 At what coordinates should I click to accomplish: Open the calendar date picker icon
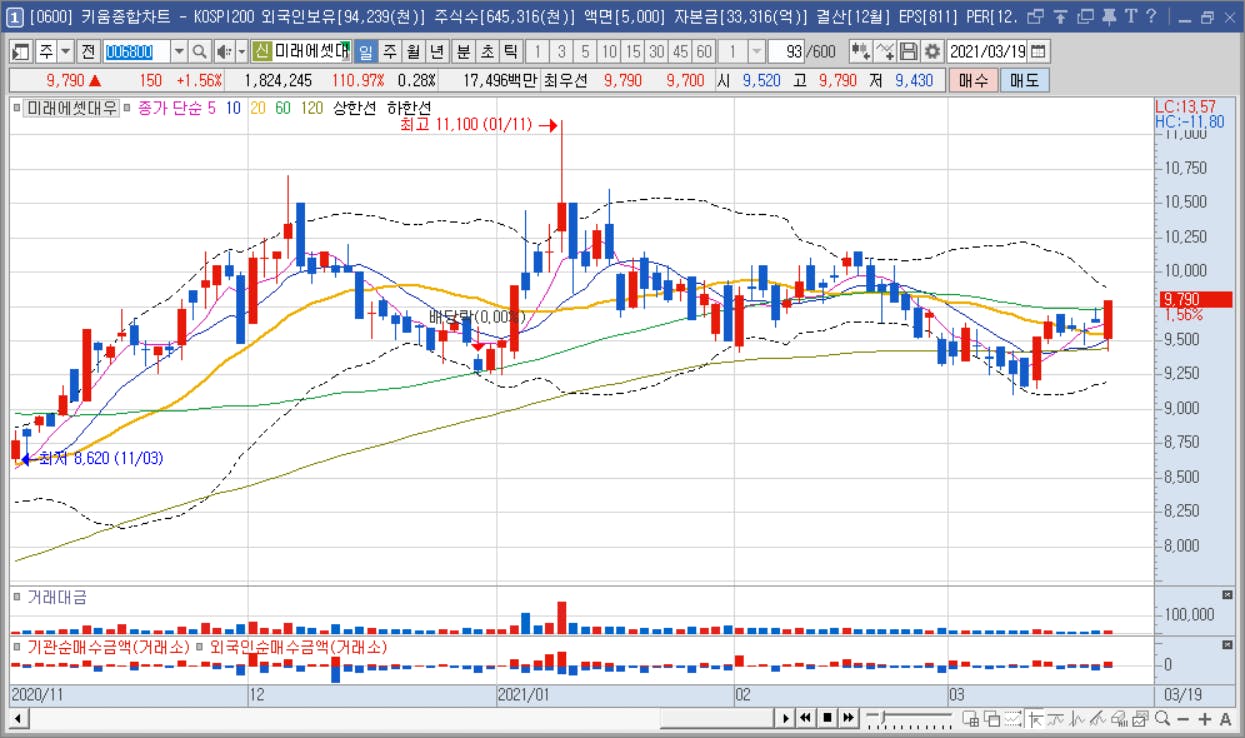point(1039,52)
